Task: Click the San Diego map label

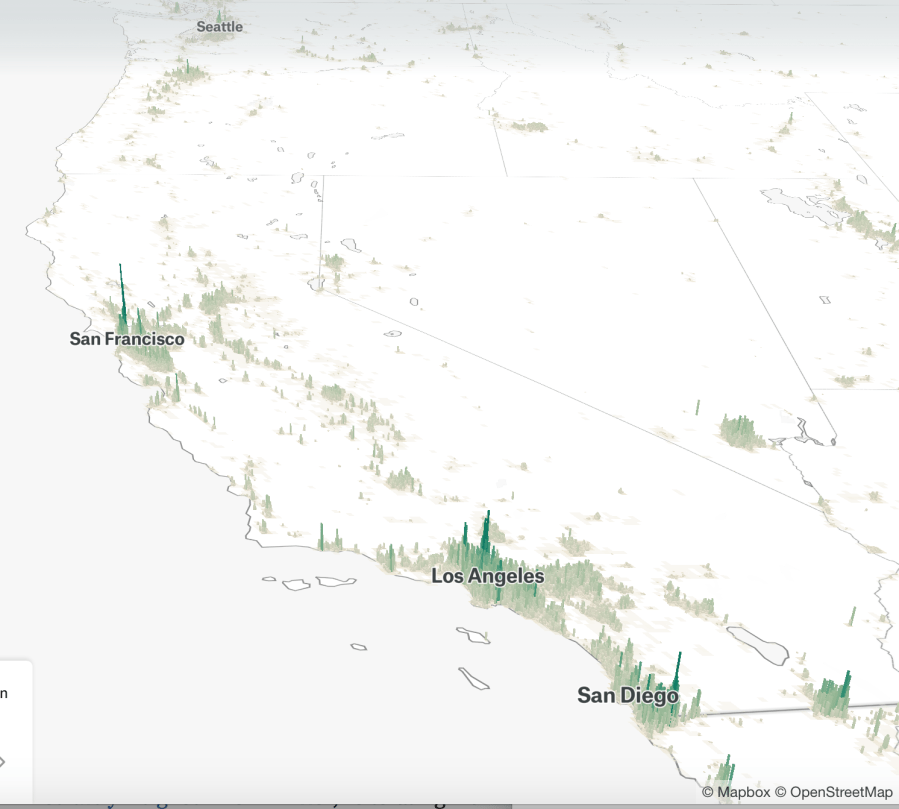Action: (x=627, y=695)
